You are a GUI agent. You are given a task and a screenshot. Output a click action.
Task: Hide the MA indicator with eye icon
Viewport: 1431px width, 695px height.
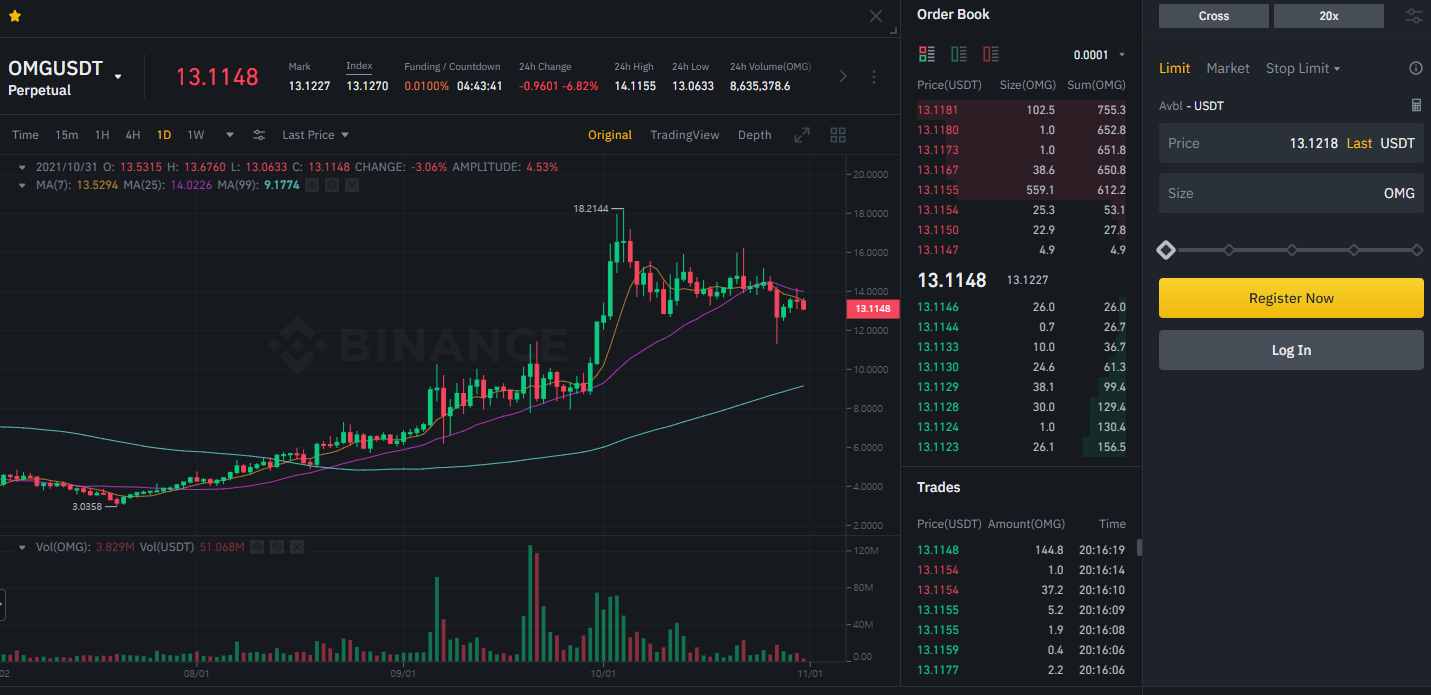[x=312, y=185]
